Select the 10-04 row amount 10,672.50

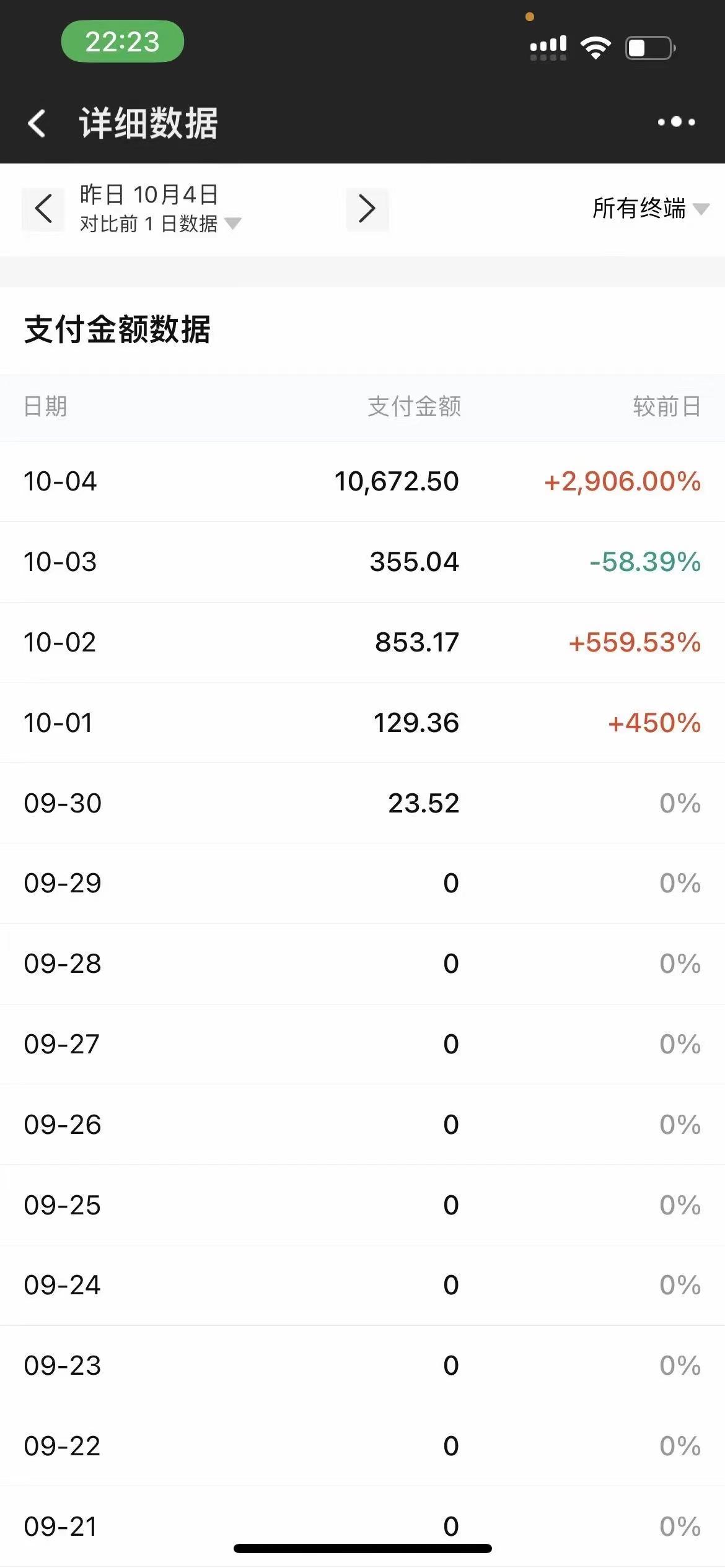pos(397,481)
